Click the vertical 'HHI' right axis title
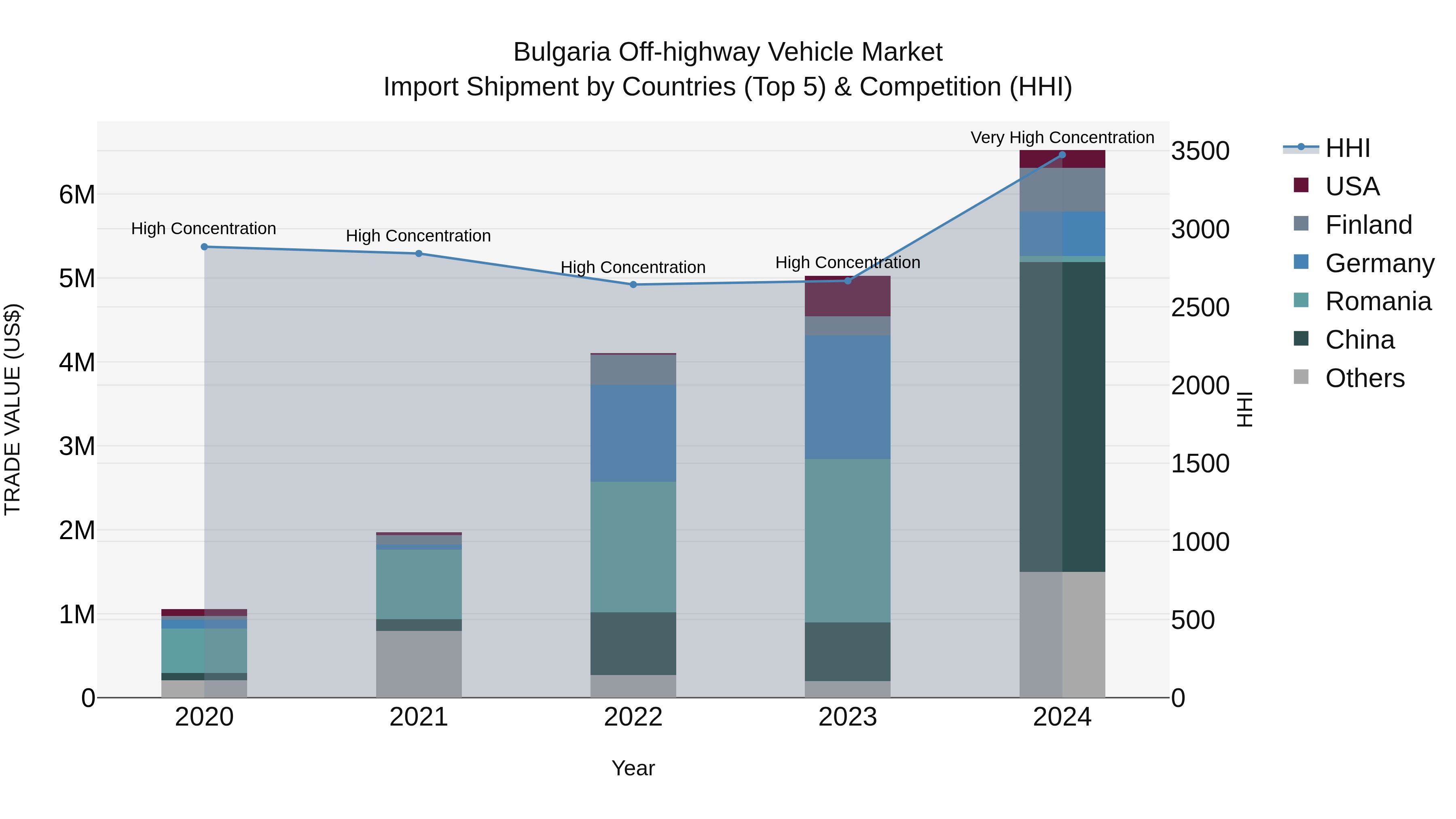The height and width of the screenshot is (819, 1456). pyautogui.click(x=1244, y=409)
